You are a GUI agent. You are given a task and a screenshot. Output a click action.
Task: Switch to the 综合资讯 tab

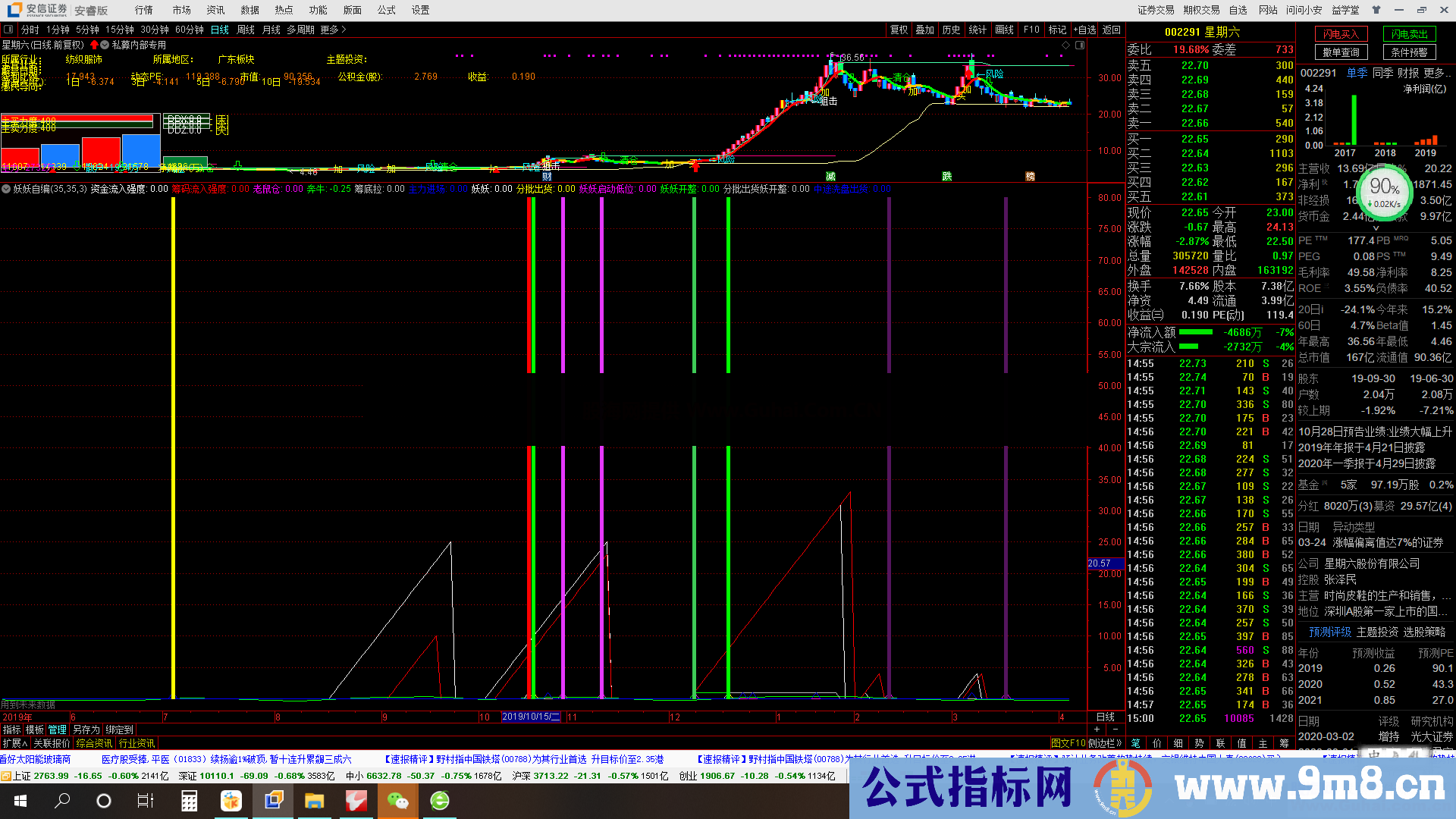click(94, 743)
